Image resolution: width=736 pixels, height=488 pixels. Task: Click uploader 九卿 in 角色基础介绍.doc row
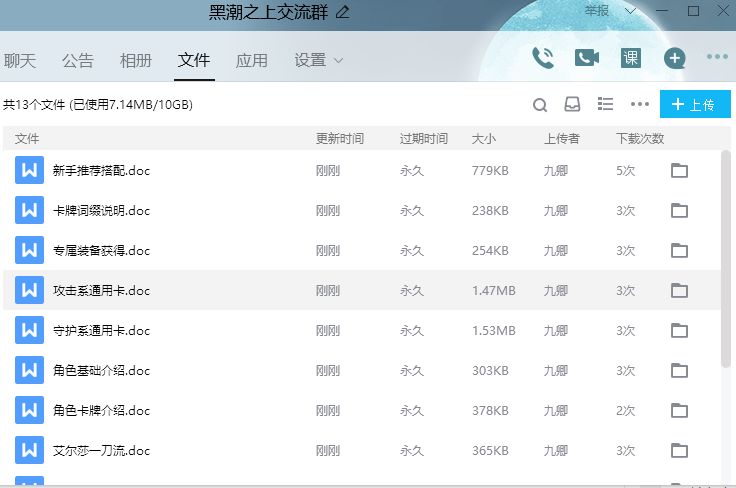(x=556, y=370)
